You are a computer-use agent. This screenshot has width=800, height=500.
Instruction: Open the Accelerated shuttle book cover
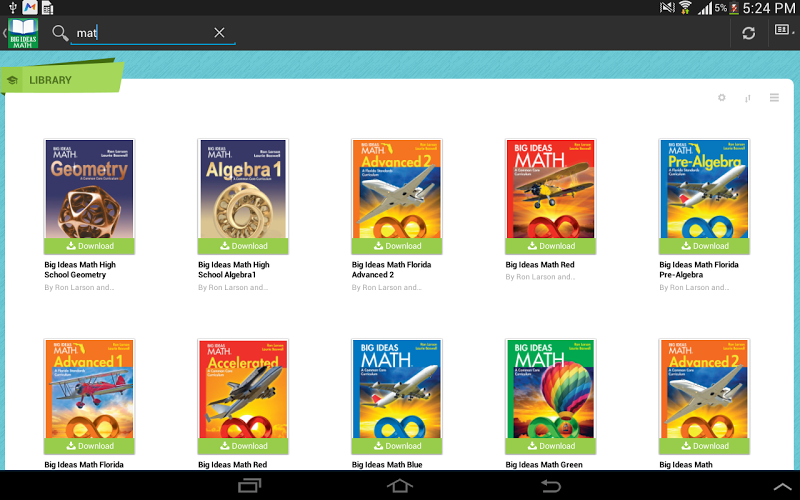click(243, 388)
